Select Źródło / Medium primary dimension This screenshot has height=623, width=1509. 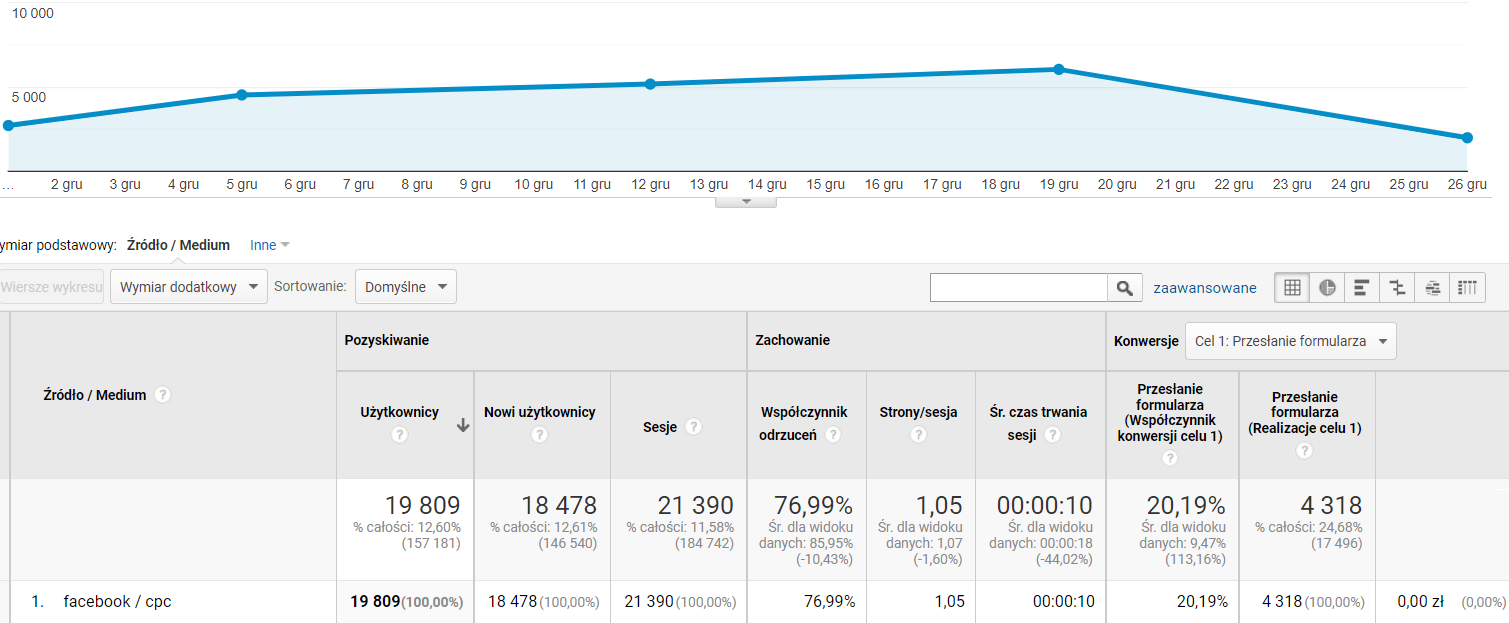coord(178,245)
